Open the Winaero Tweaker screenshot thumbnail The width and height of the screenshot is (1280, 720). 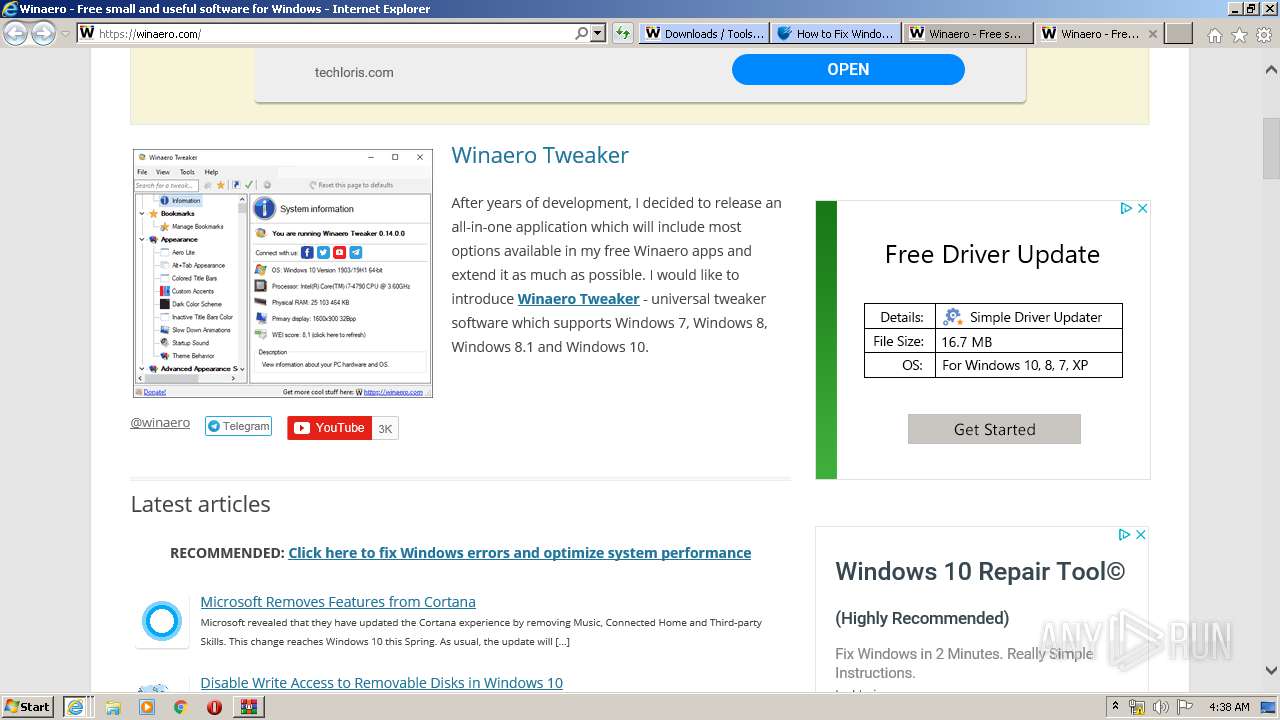click(x=283, y=273)
